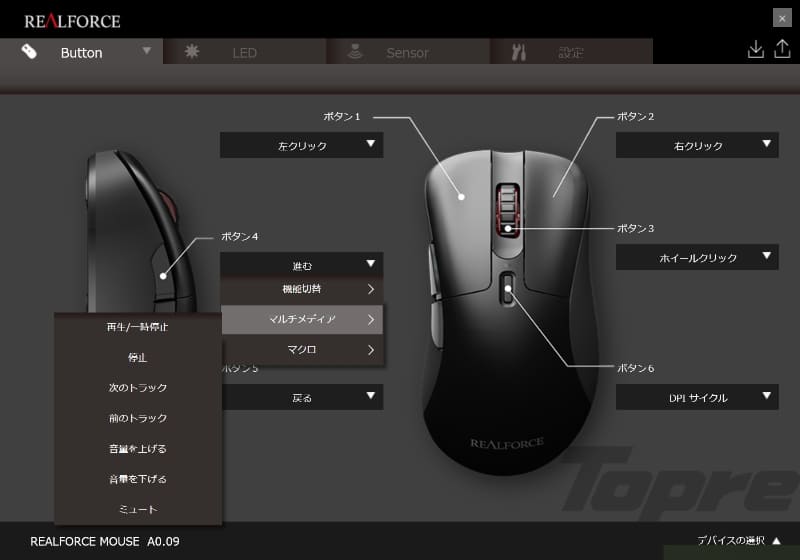Screen dimensions: 800x560
Task: Select 停止 from multimedia list
Action: (x=138, y=357)
